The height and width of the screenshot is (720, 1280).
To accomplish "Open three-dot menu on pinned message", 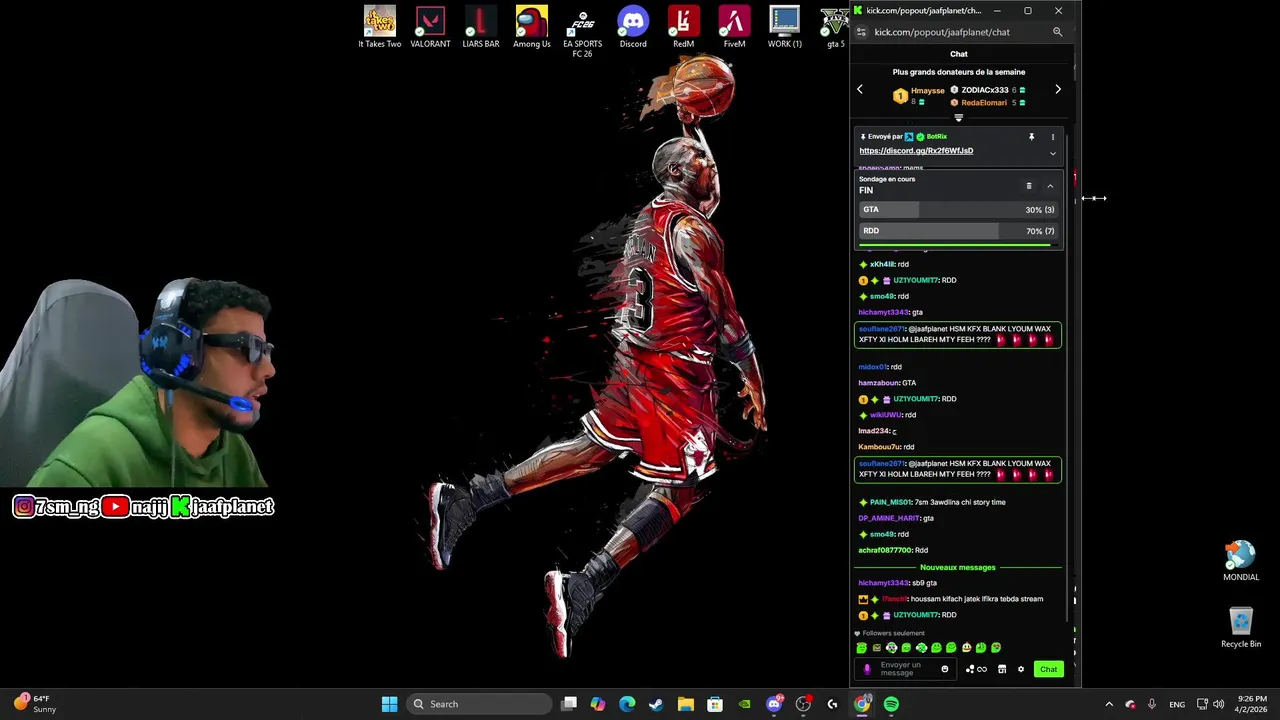I will pos(1052,137).
